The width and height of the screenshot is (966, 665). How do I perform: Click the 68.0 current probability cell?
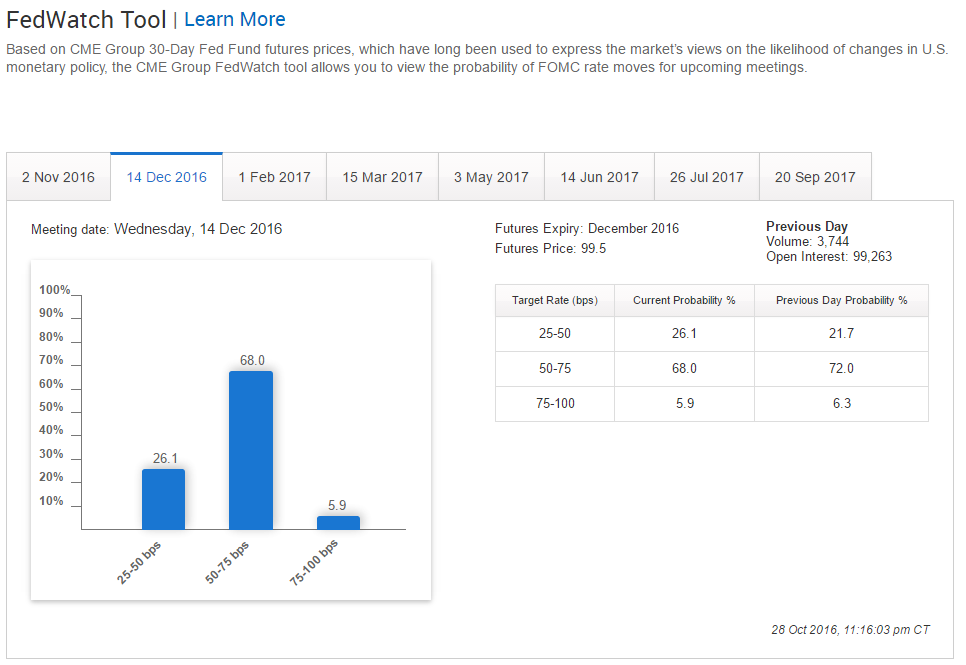coord(684,369)
